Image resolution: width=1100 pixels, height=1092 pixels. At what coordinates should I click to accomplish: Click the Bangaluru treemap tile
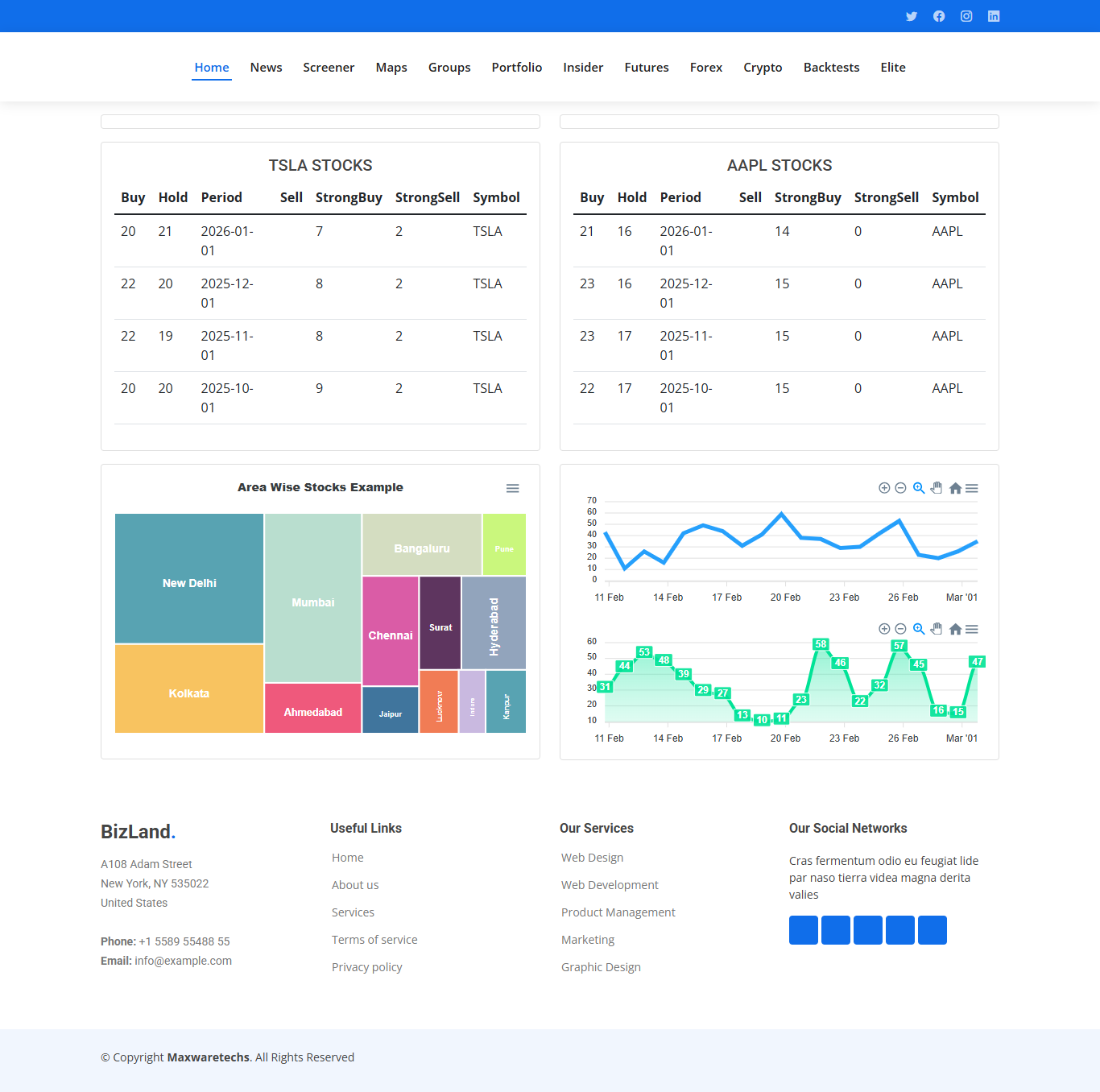click(x=422, y=544)
